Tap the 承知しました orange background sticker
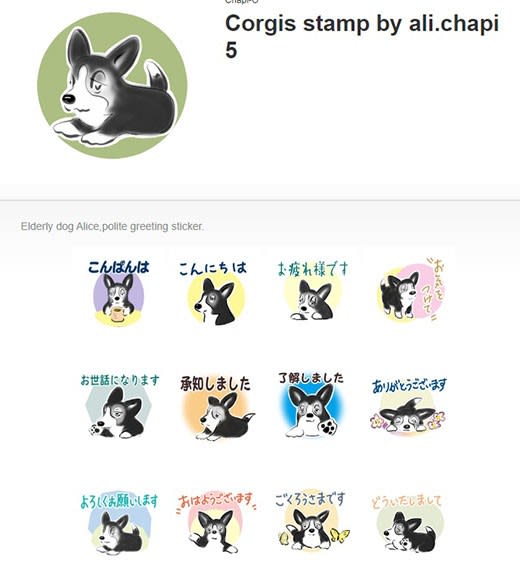This screenshot has height=580, width=520. pos(216,407)
